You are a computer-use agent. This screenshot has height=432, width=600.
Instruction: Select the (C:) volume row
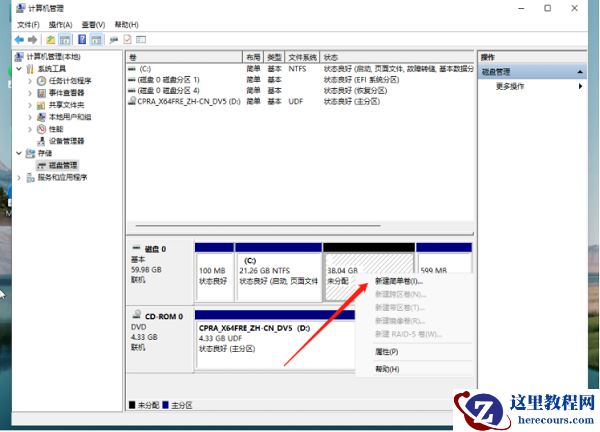300,69
